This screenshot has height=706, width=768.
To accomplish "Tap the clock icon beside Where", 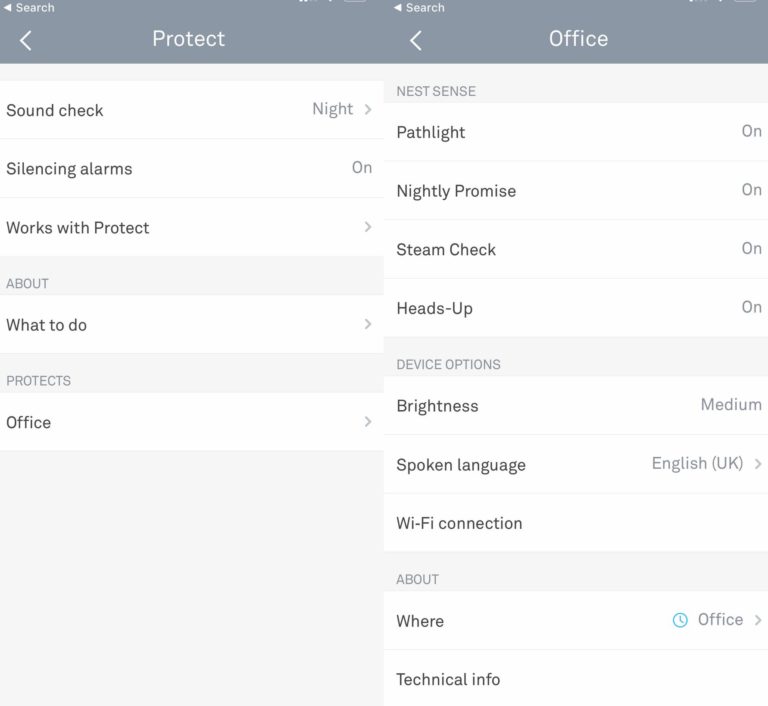I will coord(680,620).
